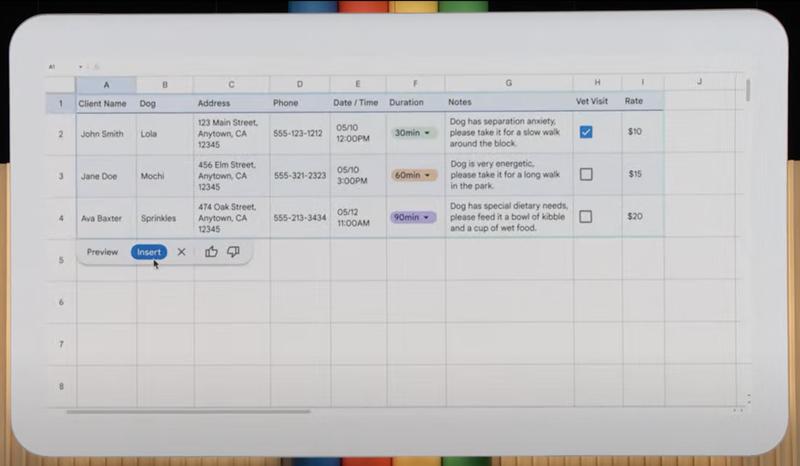Select row 2 header
Image resolution: width=800 pixels, height=466 pixels.
pos(61,134)
